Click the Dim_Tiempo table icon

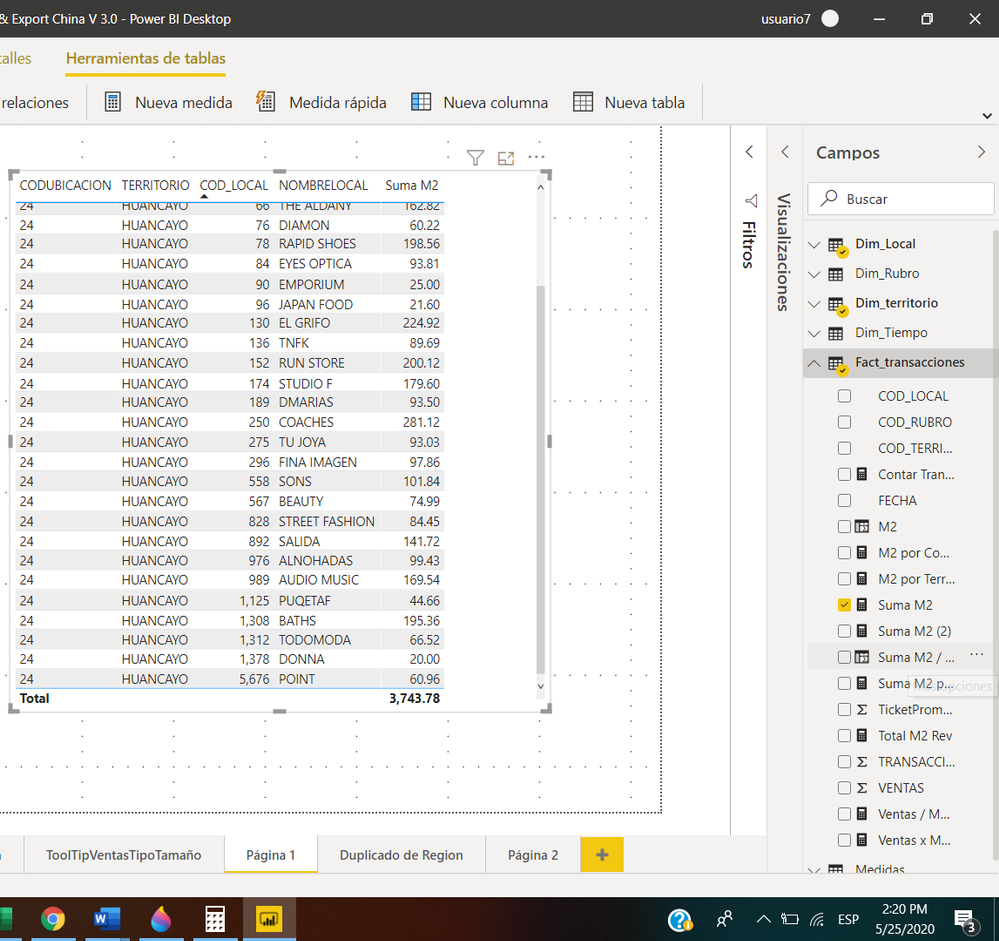click(835, 333)
